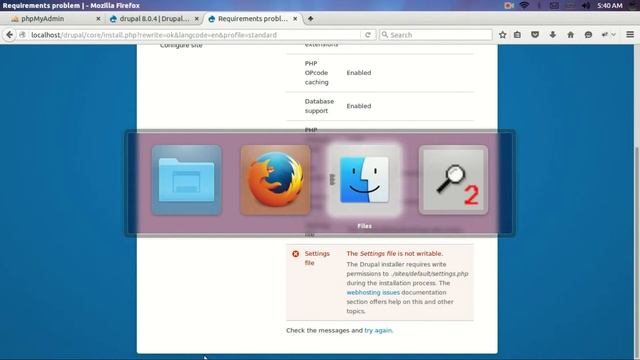This screenshot has height=360, width=640.
Task: Open the Wi-Fi network indicator
Action: [x=524, y=5]
